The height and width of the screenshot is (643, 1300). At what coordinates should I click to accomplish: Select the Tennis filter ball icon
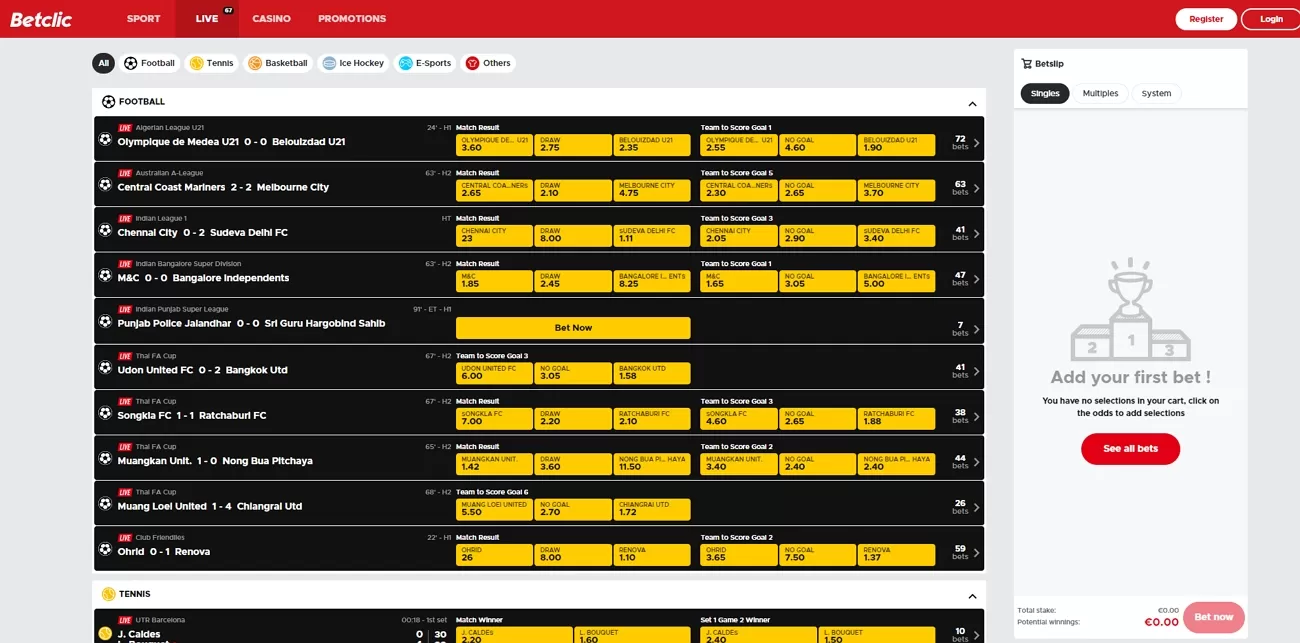197,63
